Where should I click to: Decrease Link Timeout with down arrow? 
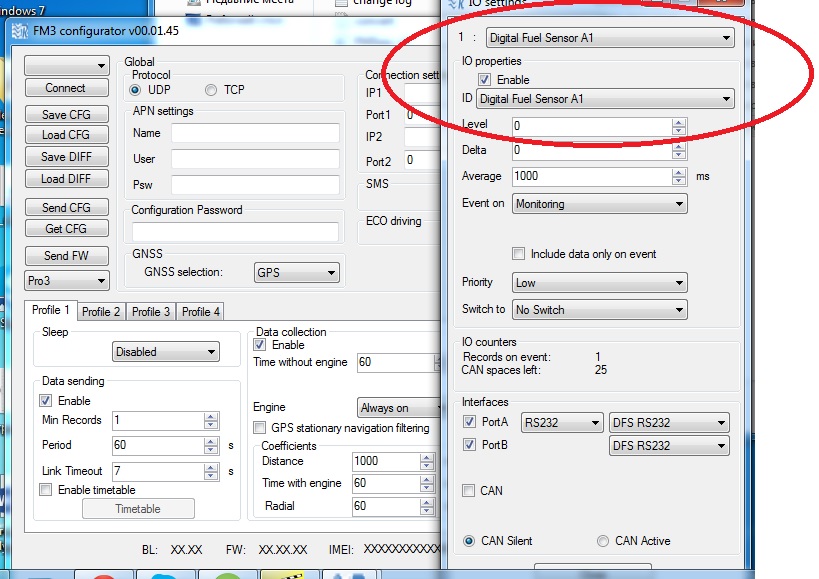(x=210, y=475)
